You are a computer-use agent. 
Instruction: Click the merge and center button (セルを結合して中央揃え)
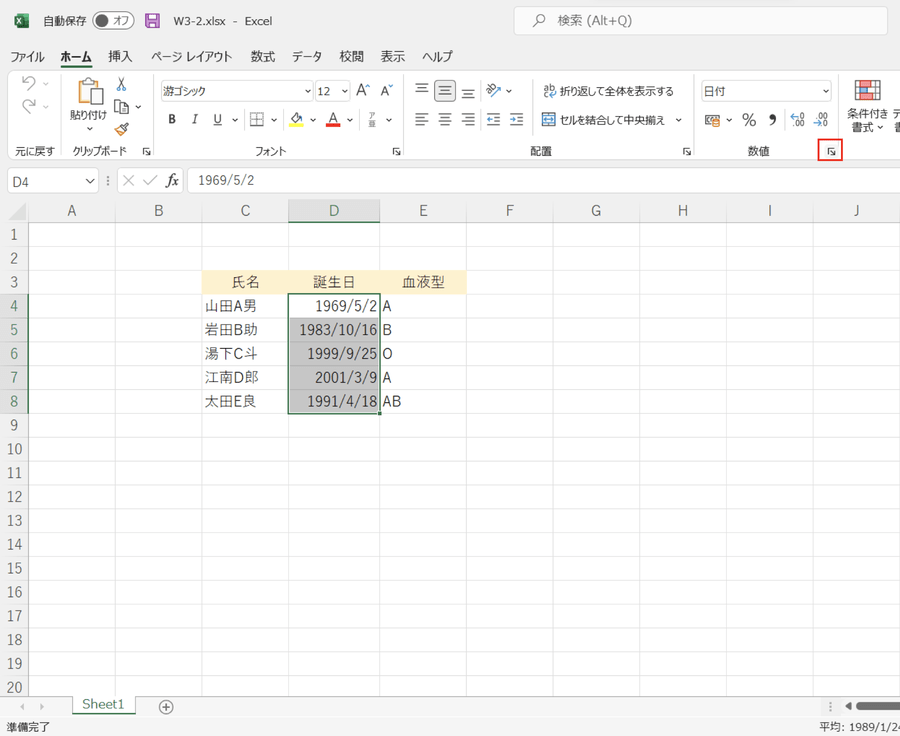(605, 120)
